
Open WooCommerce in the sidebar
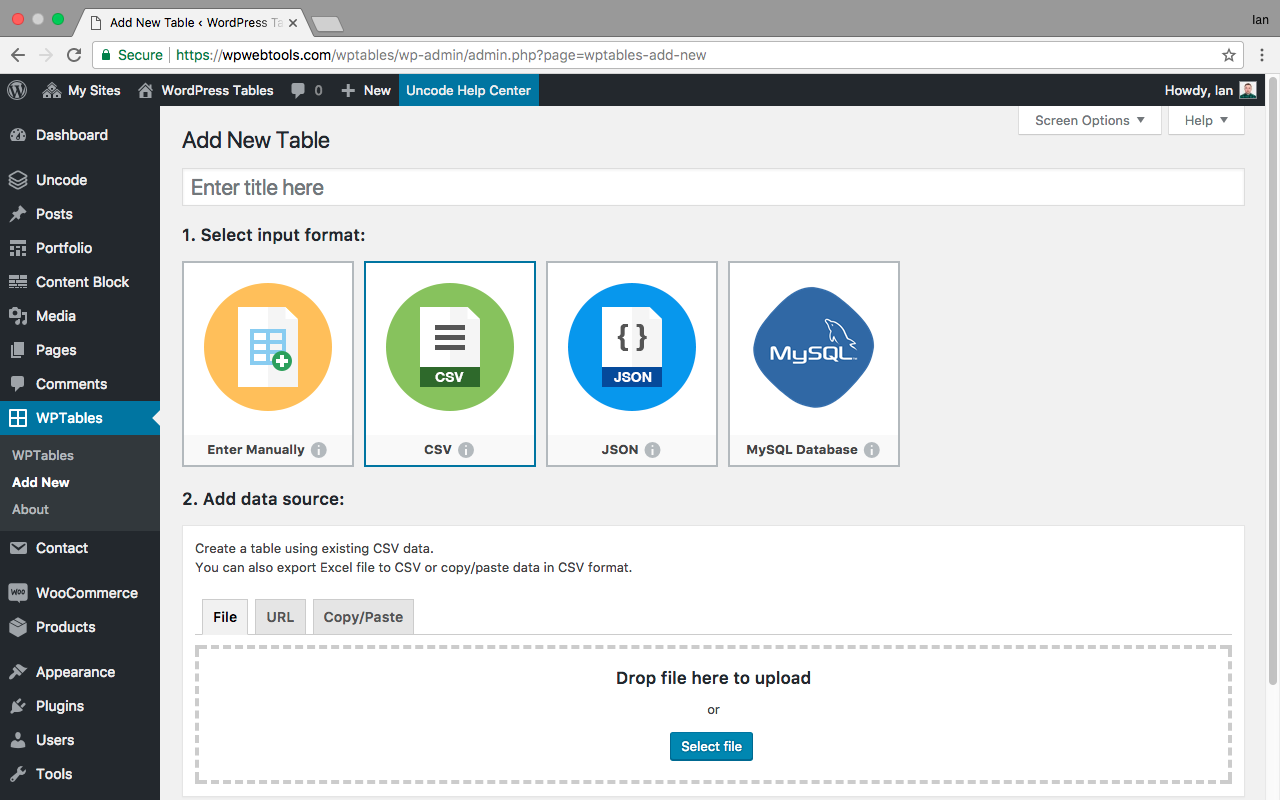point(86,593)
